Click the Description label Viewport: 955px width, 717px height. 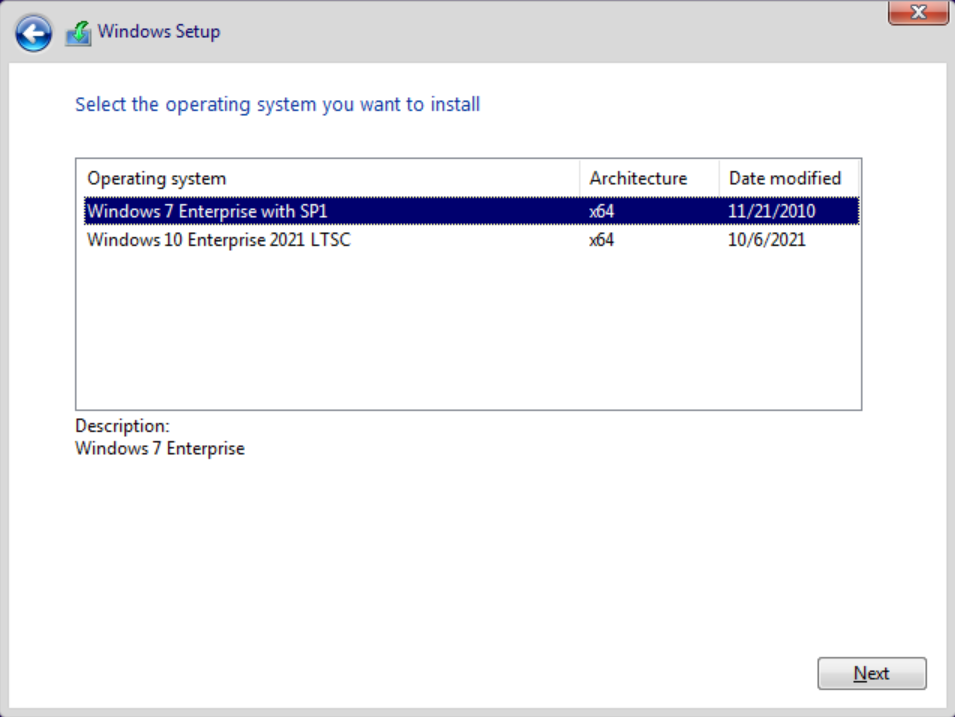point(122,426)
